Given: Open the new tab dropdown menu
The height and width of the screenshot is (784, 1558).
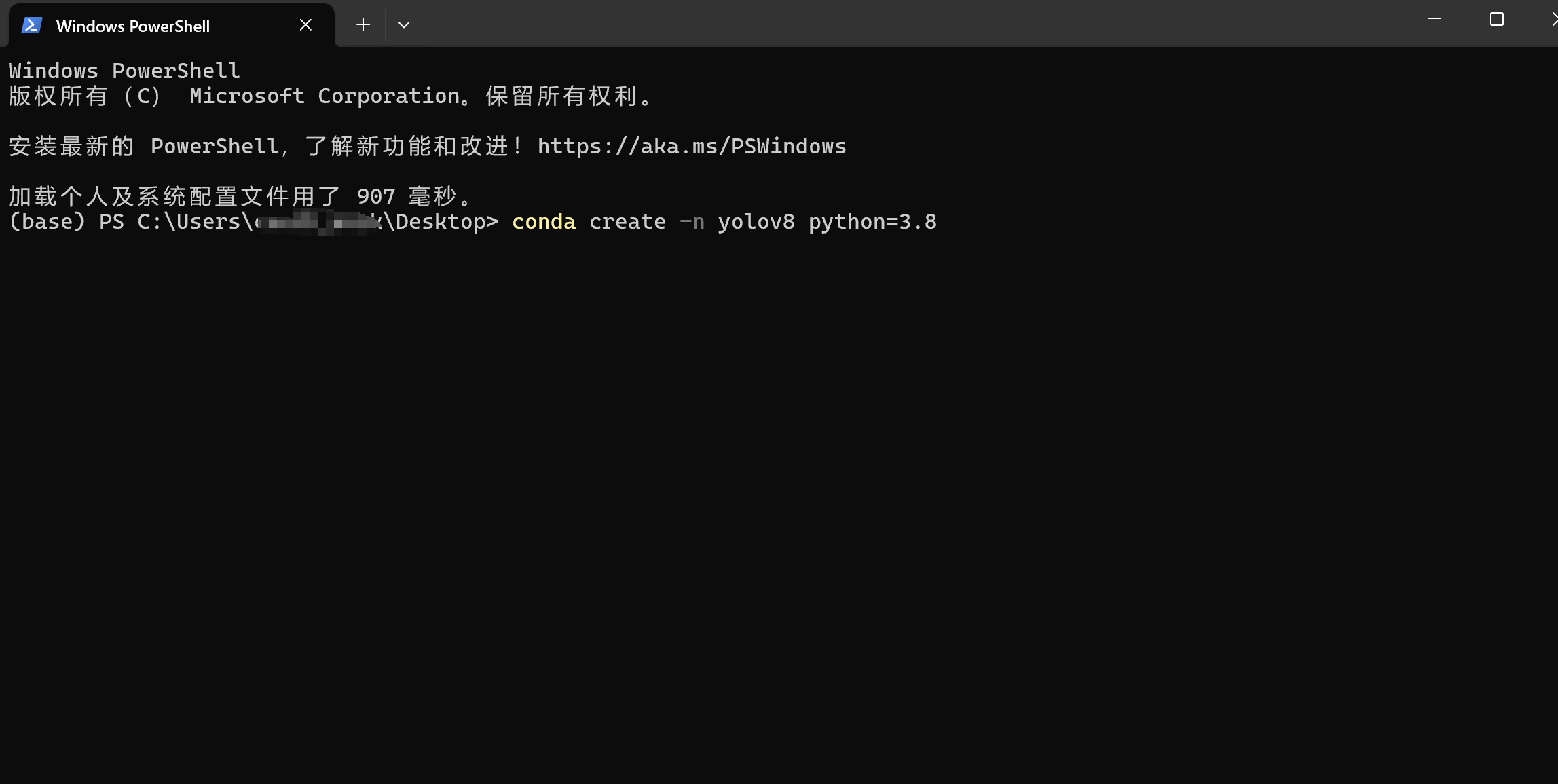Looking at the screenshot, I should pyautogui.click(x=404, y=24).
